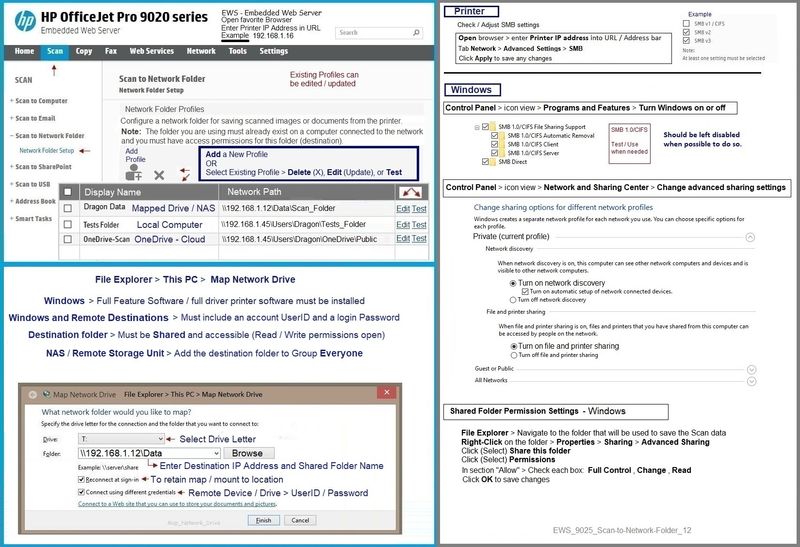The image size is (800, 547).
Task: Select Turn on file and printer sharing
Action: [514, 346]
